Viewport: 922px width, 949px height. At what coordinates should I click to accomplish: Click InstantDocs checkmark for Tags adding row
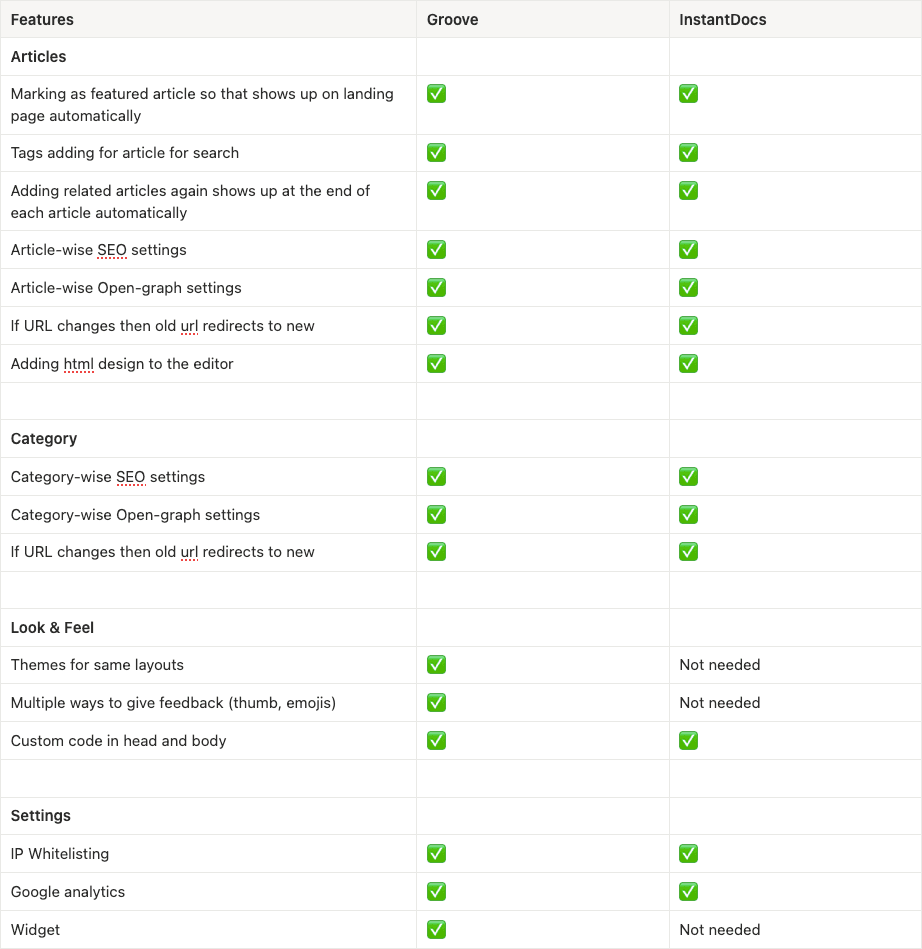point(688,153)
